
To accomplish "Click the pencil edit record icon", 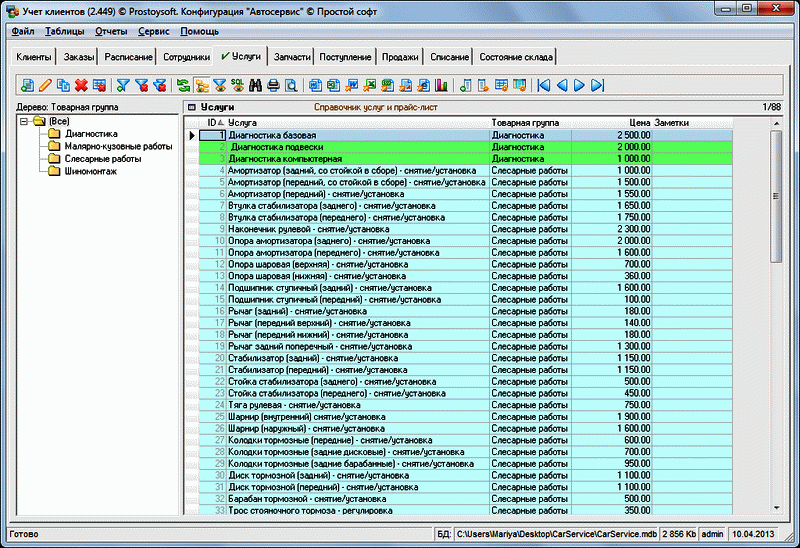I will (45, 85).
